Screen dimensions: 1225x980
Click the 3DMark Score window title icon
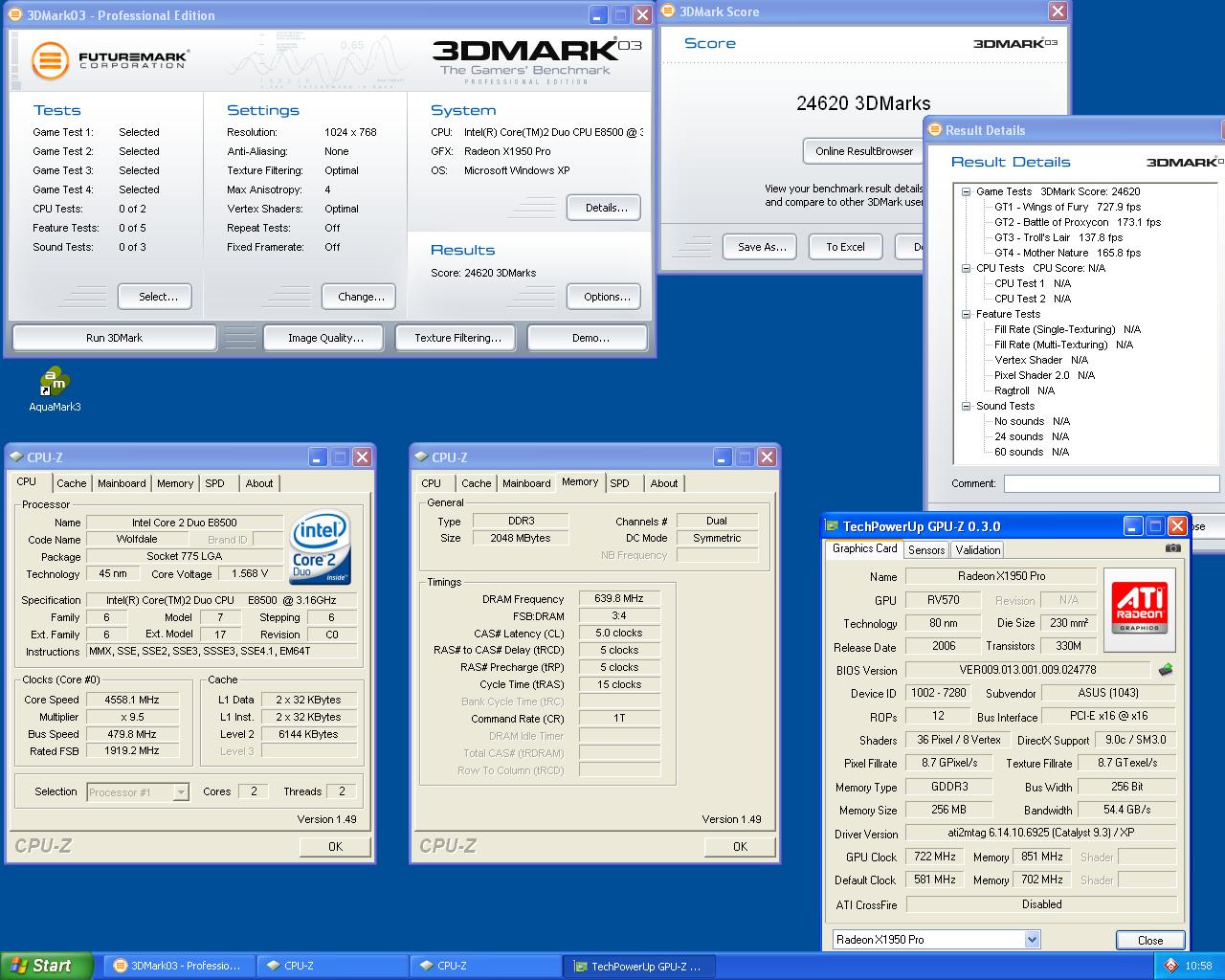pyautogui.click(x=668, y=11)
